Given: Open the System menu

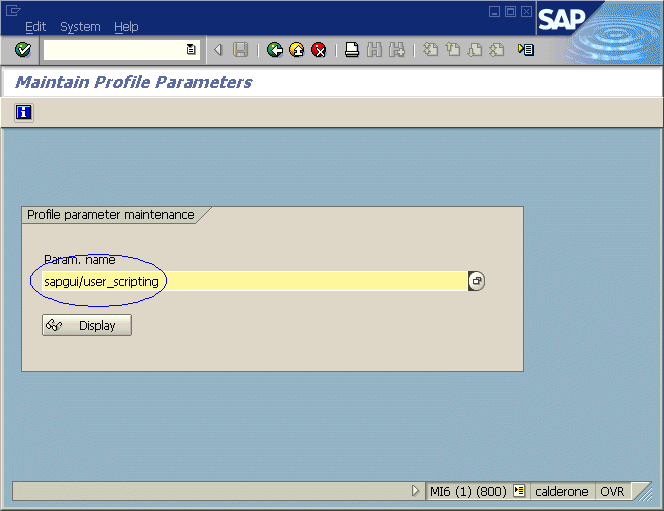Looking at the screenshot, I should pyautogui.click(x=80, y=27).
